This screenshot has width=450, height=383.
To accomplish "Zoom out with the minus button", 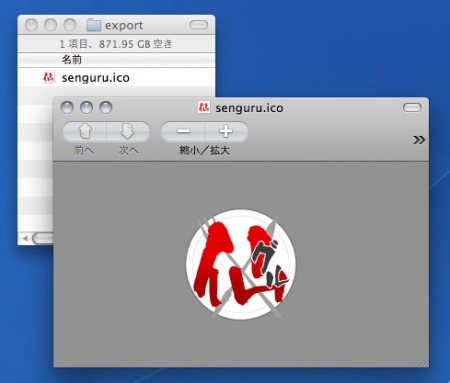I will [183, 131].
